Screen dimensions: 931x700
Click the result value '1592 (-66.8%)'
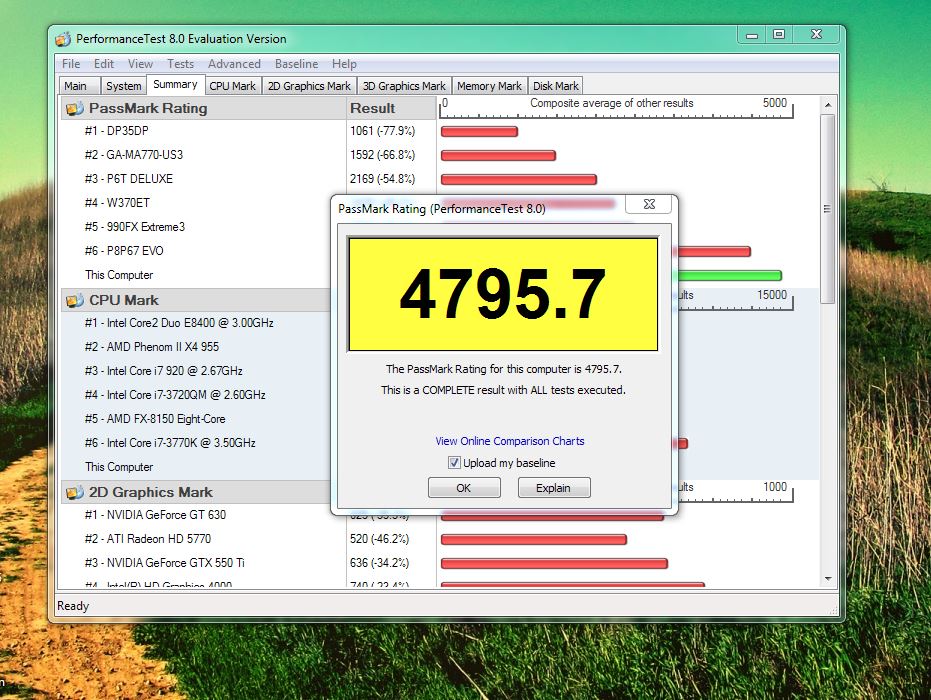tap(382, 155)
